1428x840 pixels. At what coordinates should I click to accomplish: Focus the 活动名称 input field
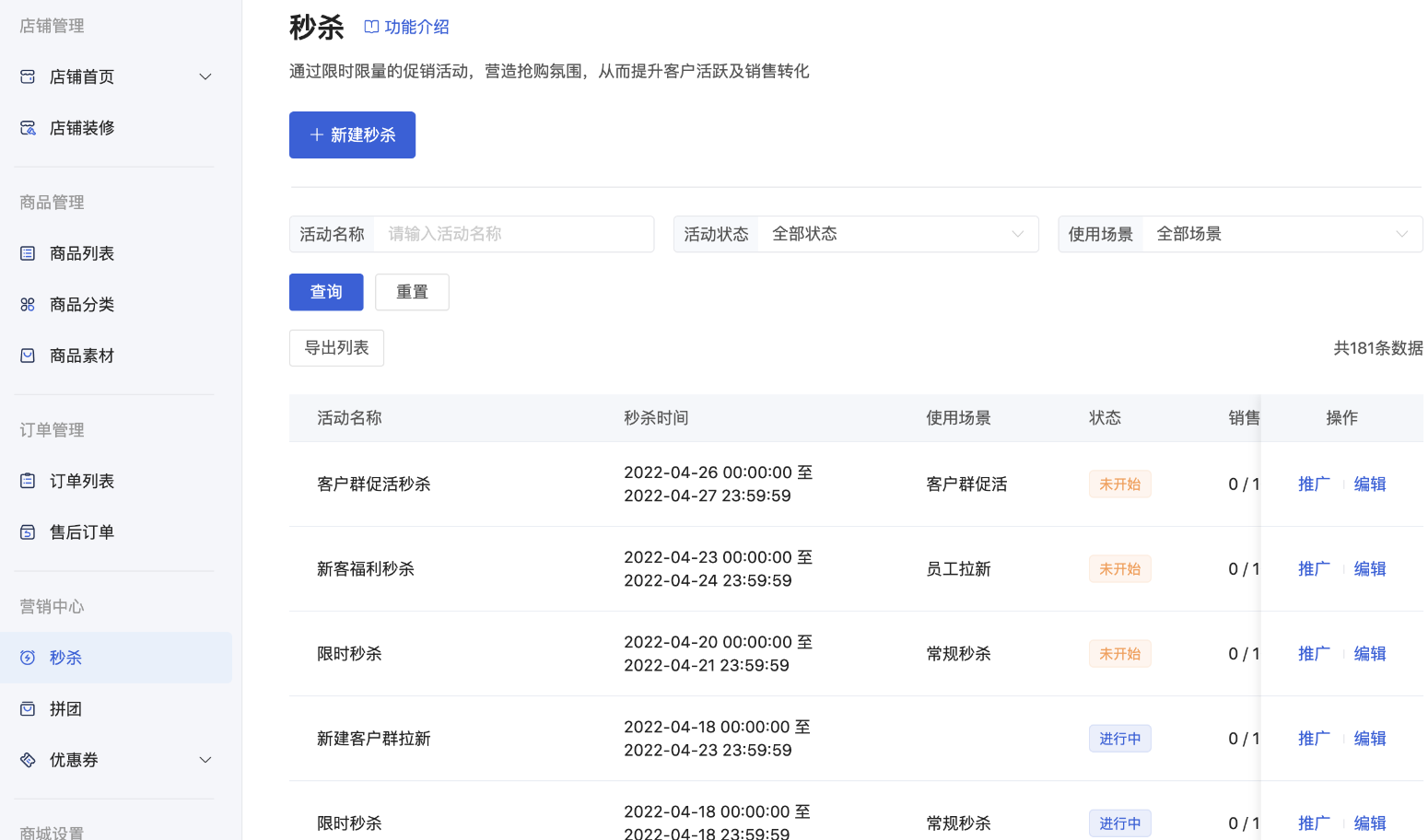click(516, 234)
